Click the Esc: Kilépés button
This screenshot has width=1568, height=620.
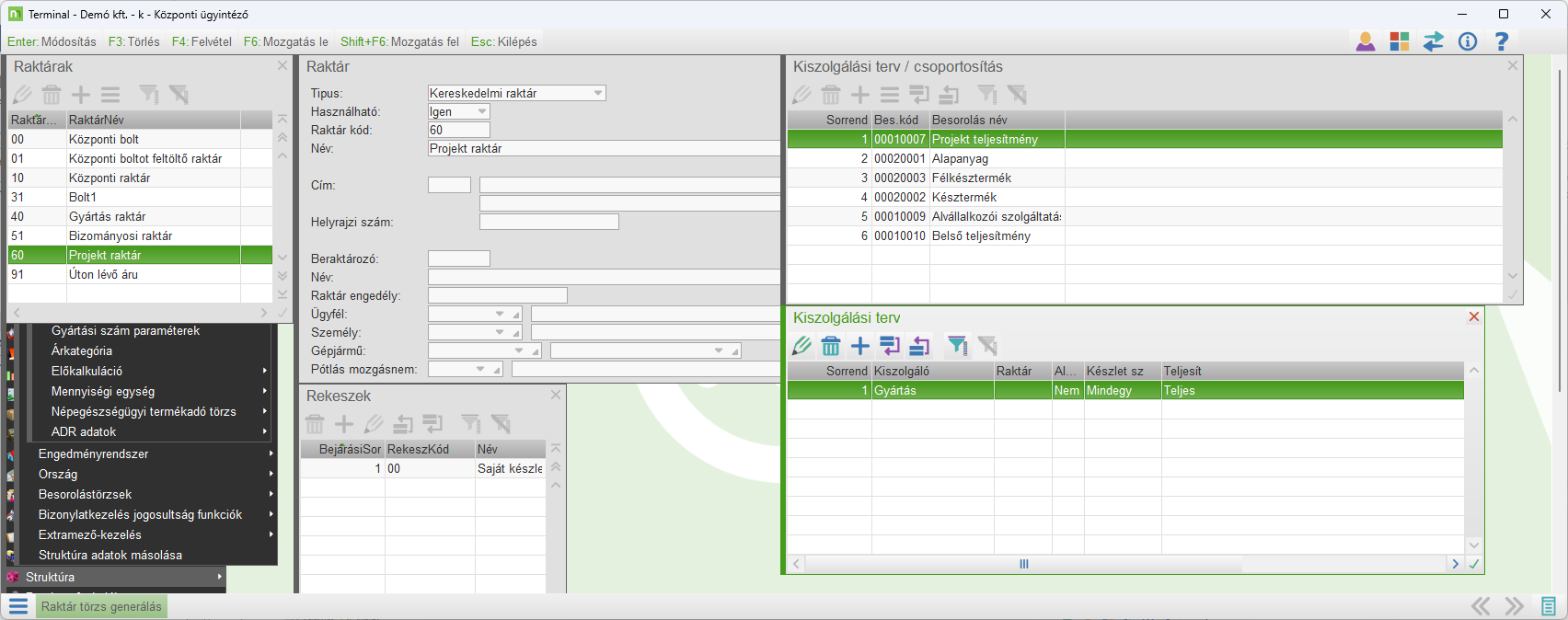click(x=503, y=41)
